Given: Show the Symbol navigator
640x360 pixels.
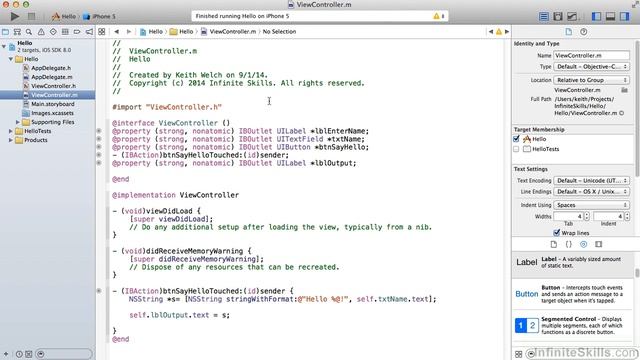Looking at the screenshot, I should click(x=17, y=31).
